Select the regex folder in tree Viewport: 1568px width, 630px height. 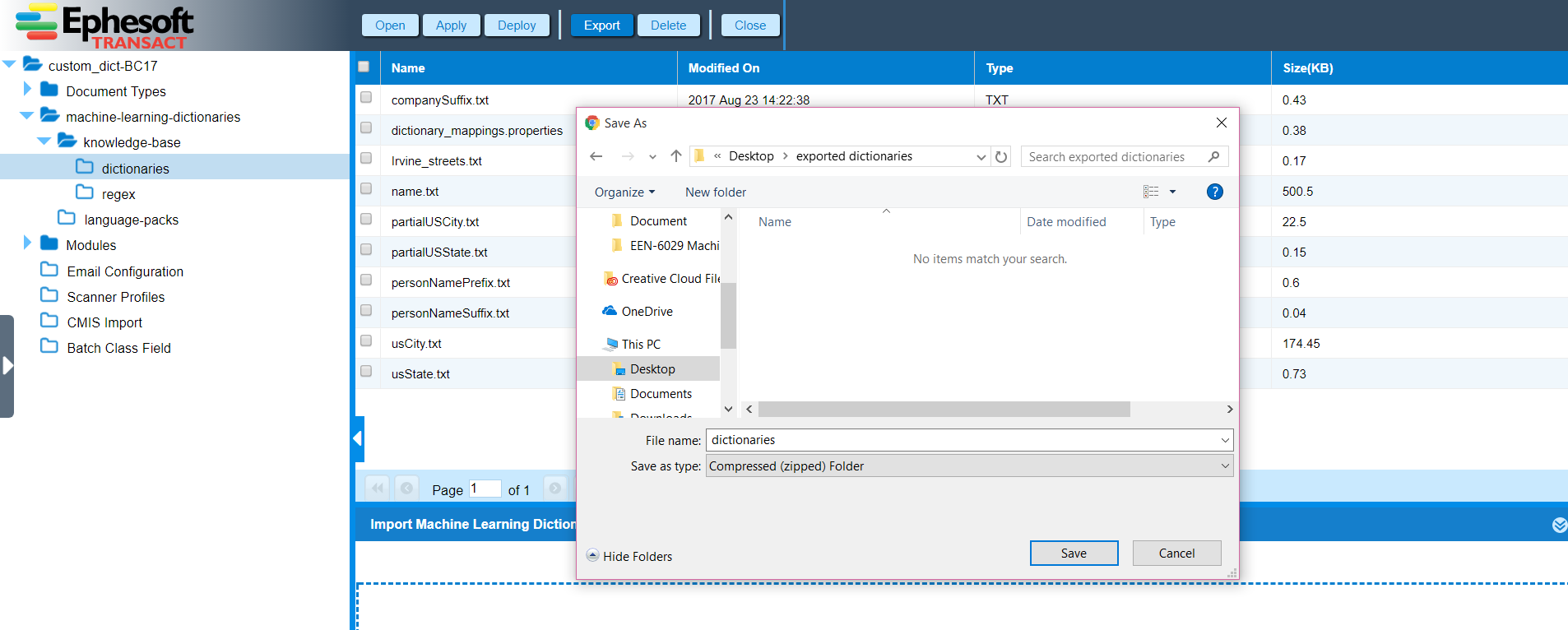tap(106, 194)
